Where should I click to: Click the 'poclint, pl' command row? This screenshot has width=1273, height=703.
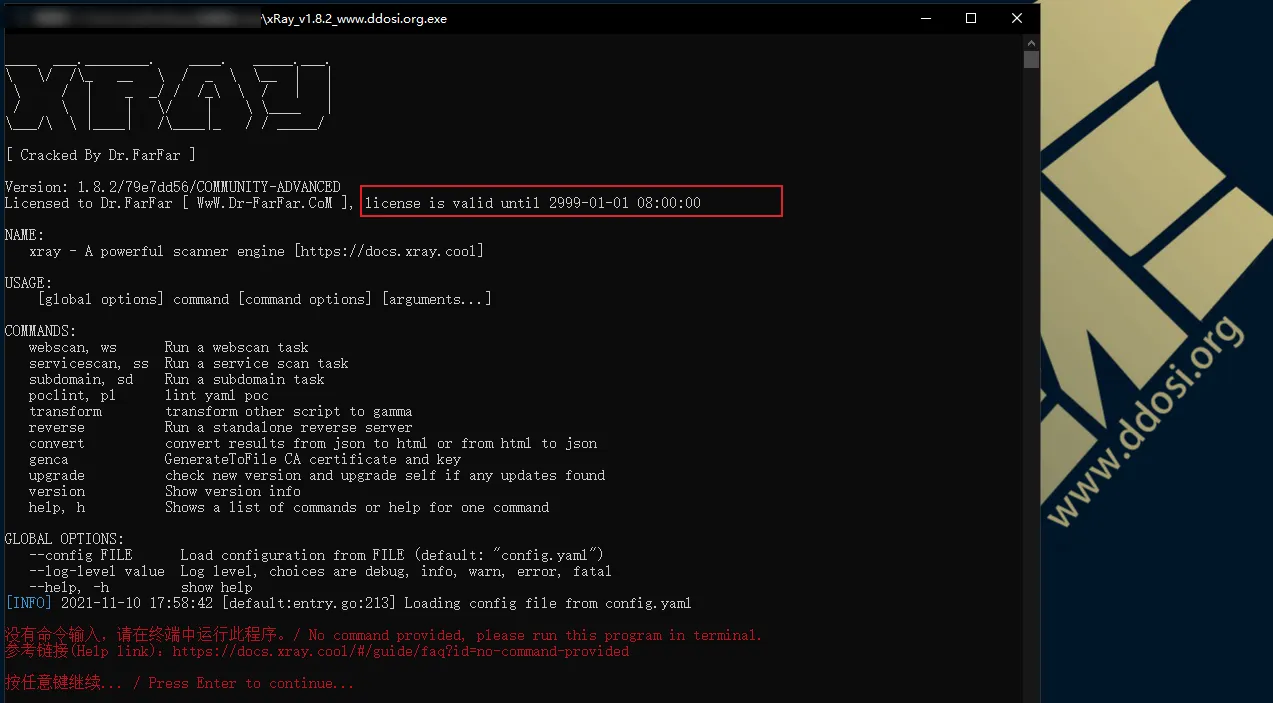(x=149, y=395)
